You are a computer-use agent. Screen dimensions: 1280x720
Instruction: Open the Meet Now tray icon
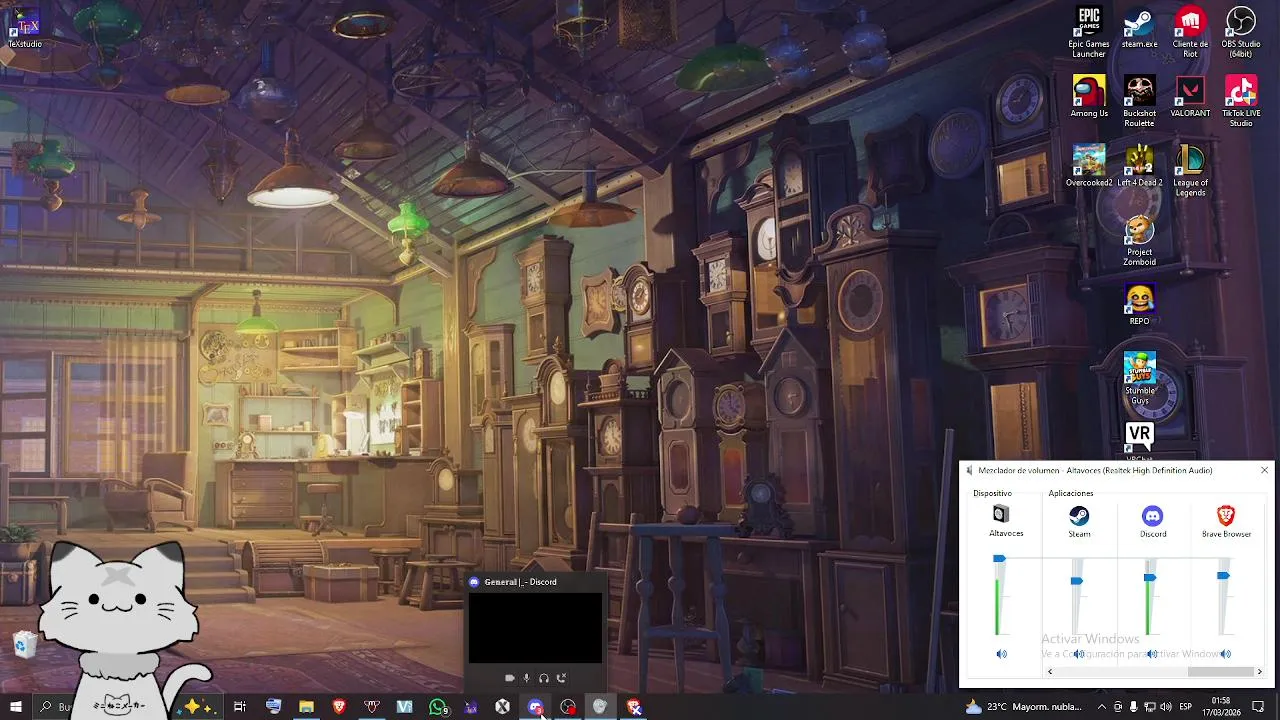click(1118, 707)
